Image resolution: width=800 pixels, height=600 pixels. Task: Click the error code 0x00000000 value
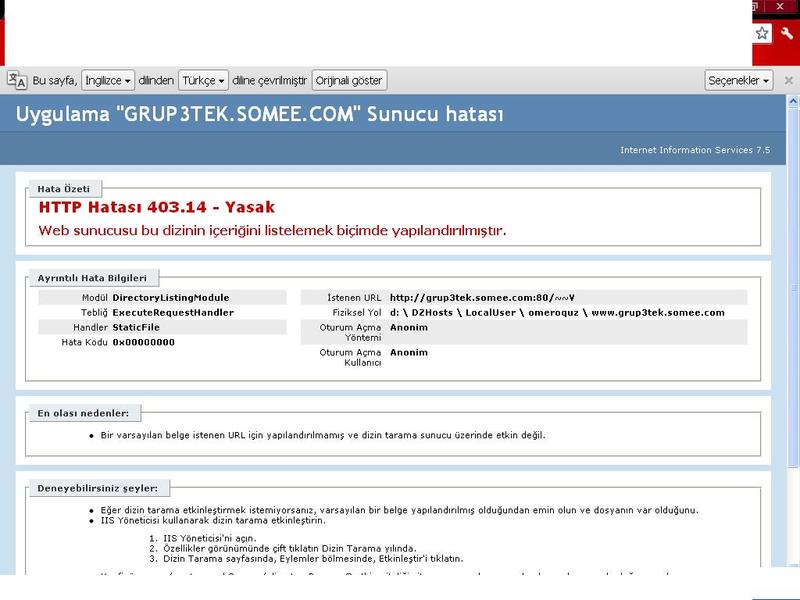(x=144, y=342)
